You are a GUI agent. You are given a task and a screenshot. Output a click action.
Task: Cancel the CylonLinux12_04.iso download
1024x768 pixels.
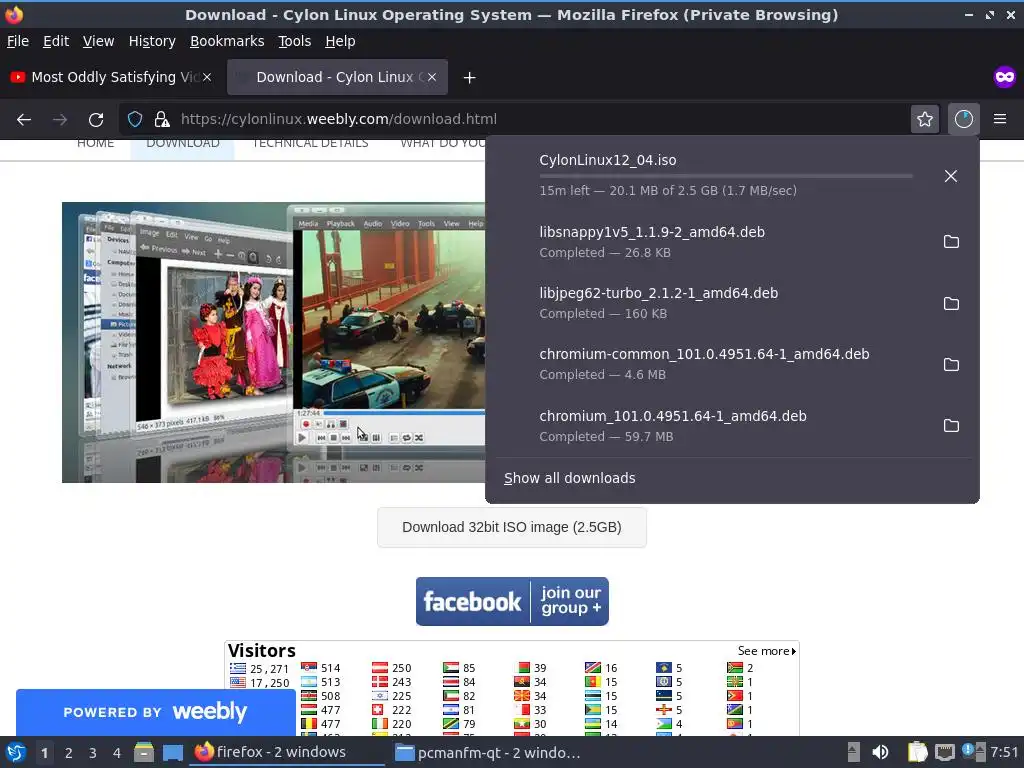(951, 176)
